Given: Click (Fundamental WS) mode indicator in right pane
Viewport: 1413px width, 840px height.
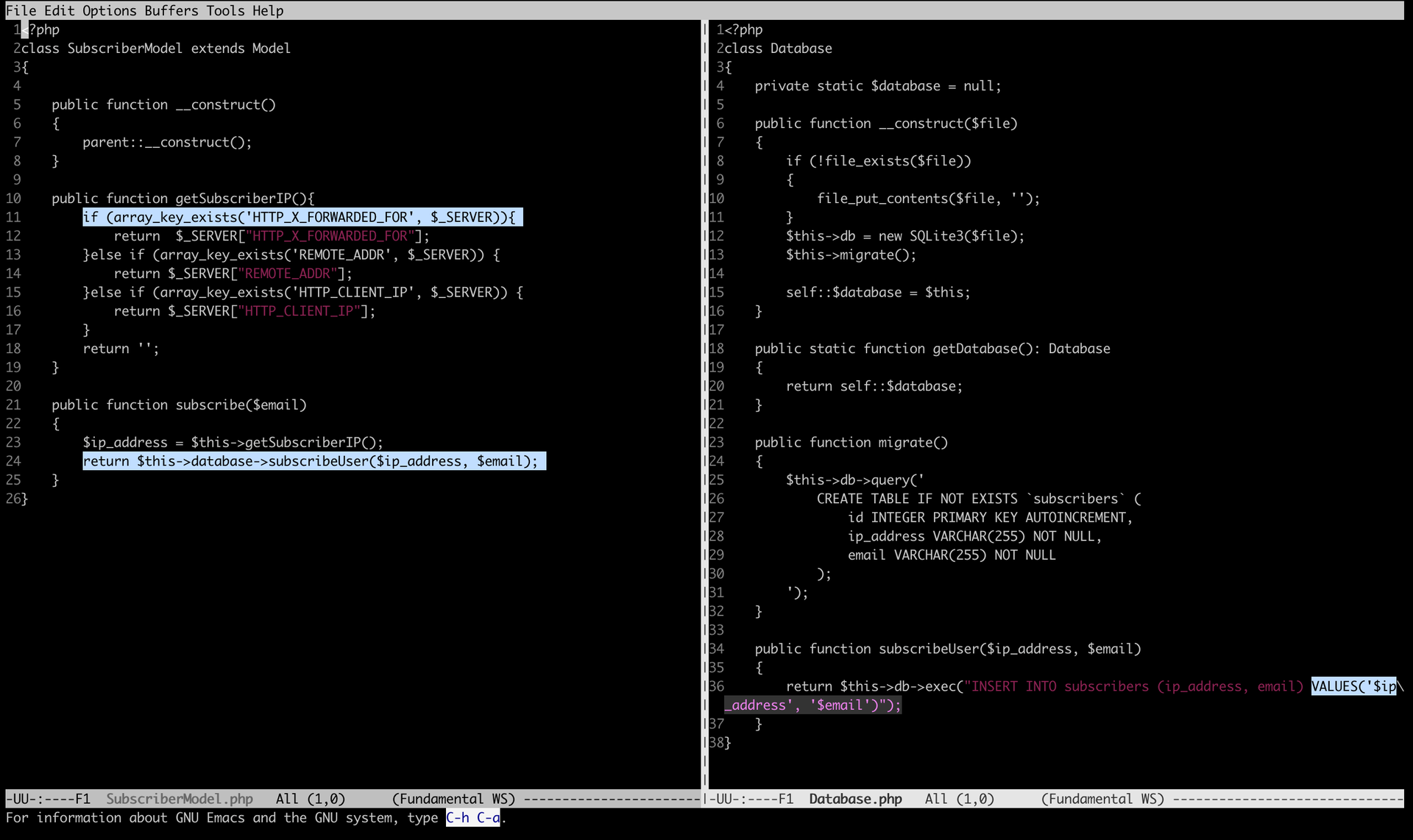Looking at the screenshot, I should [x=1102, y=799].
